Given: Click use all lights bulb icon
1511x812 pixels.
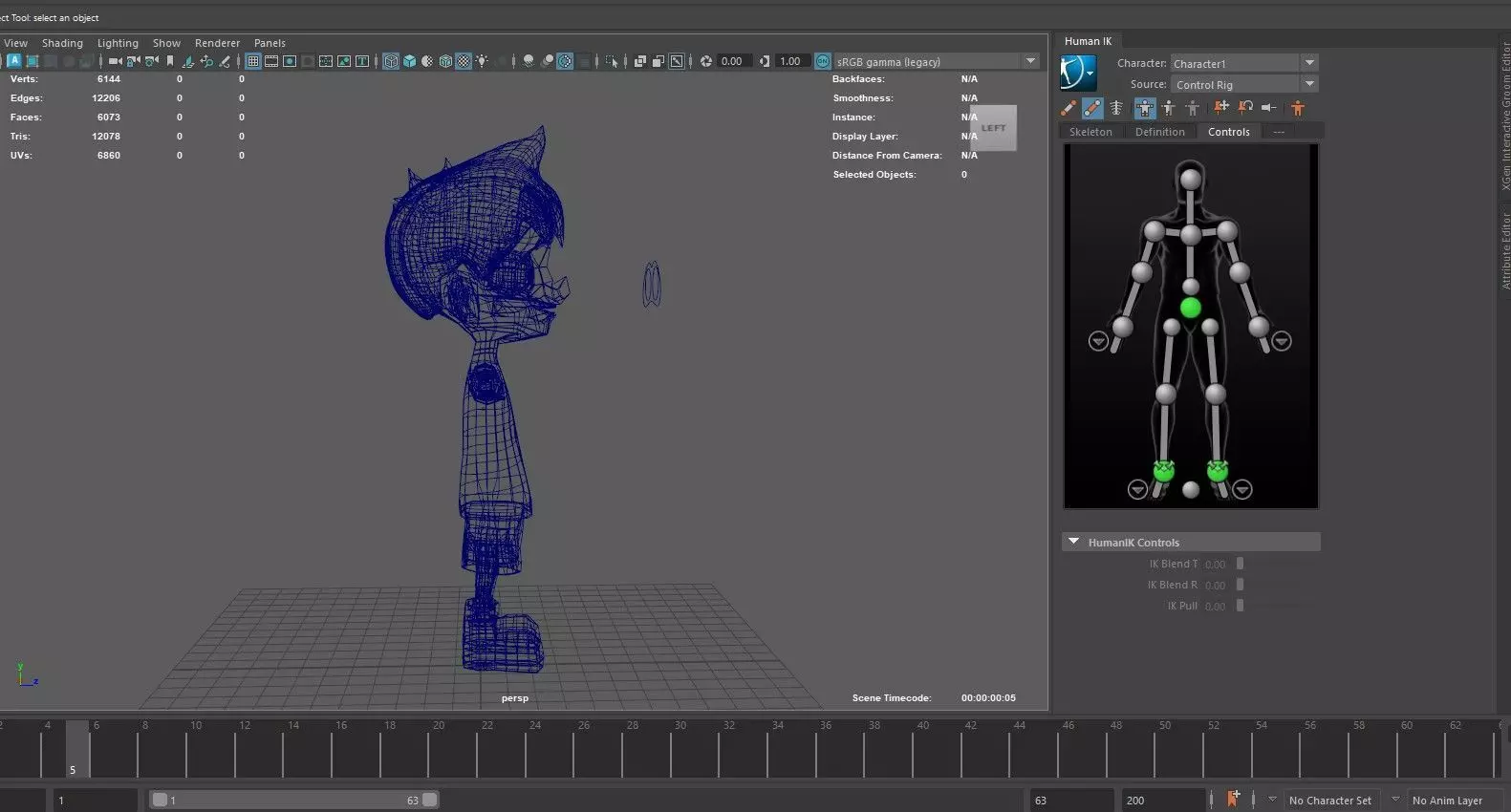Looking at the screenshot, I should [x=482, y=61].
